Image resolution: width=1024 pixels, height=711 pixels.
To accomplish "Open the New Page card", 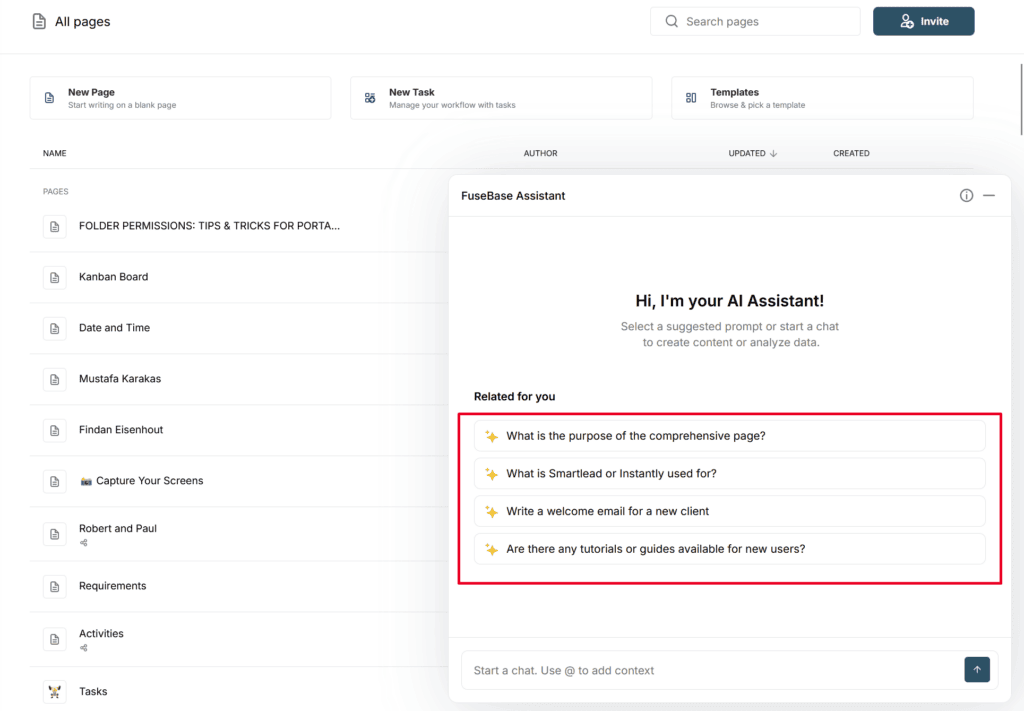I will pyautogui.click(x=180, y=98).
